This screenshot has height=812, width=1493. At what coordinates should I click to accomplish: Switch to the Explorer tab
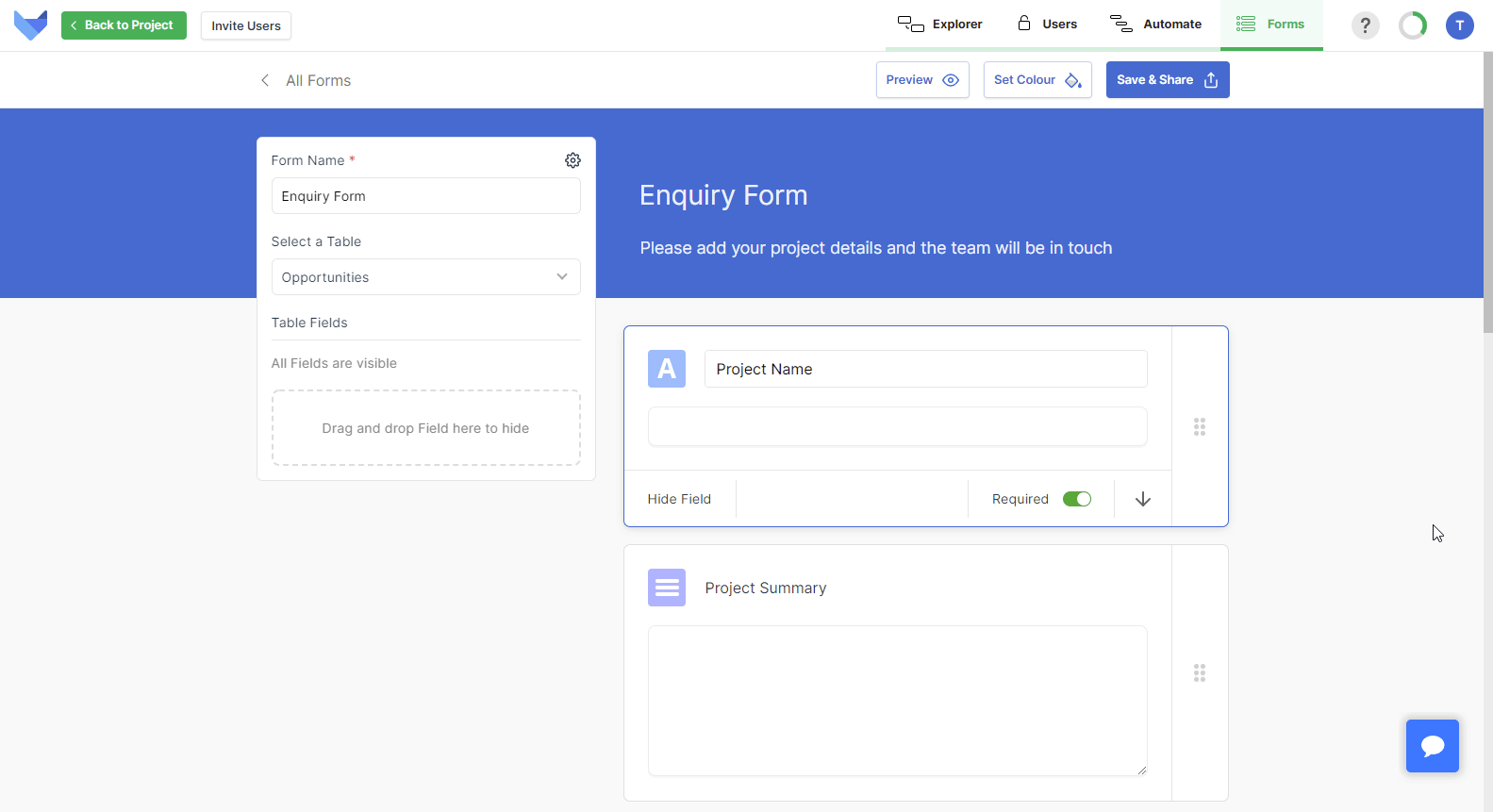click(x=939, y=25)
